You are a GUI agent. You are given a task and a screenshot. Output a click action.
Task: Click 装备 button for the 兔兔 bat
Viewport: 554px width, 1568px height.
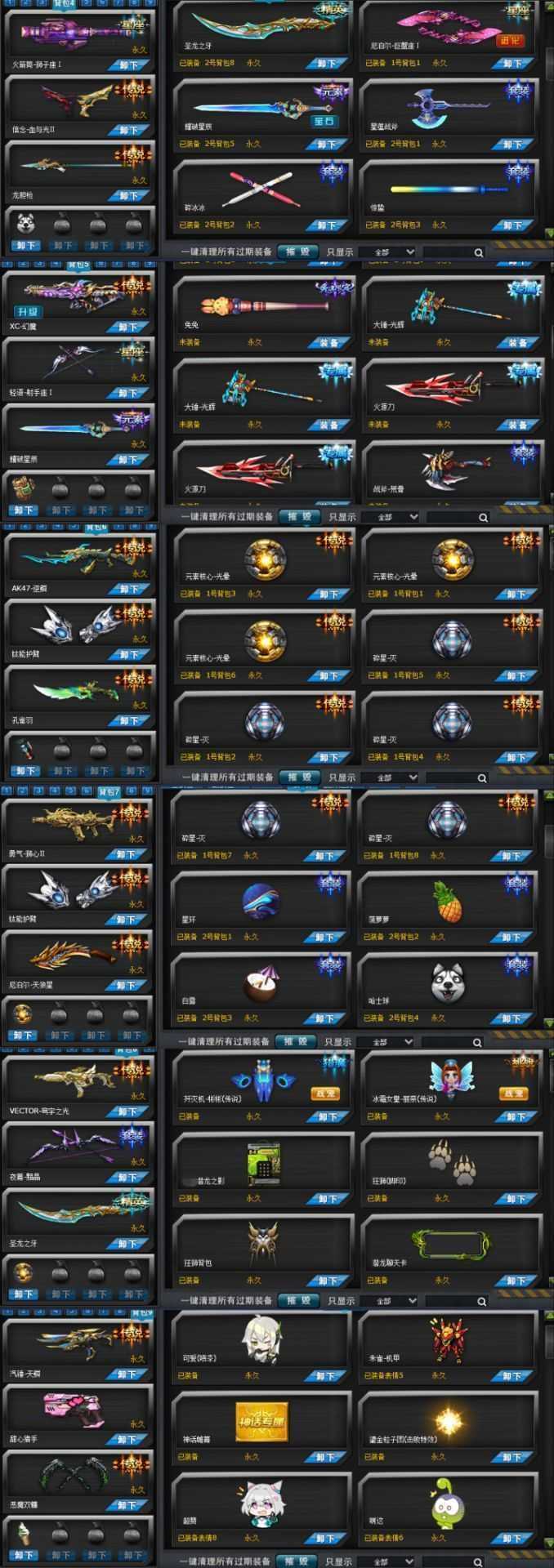(x=328, y=343)
